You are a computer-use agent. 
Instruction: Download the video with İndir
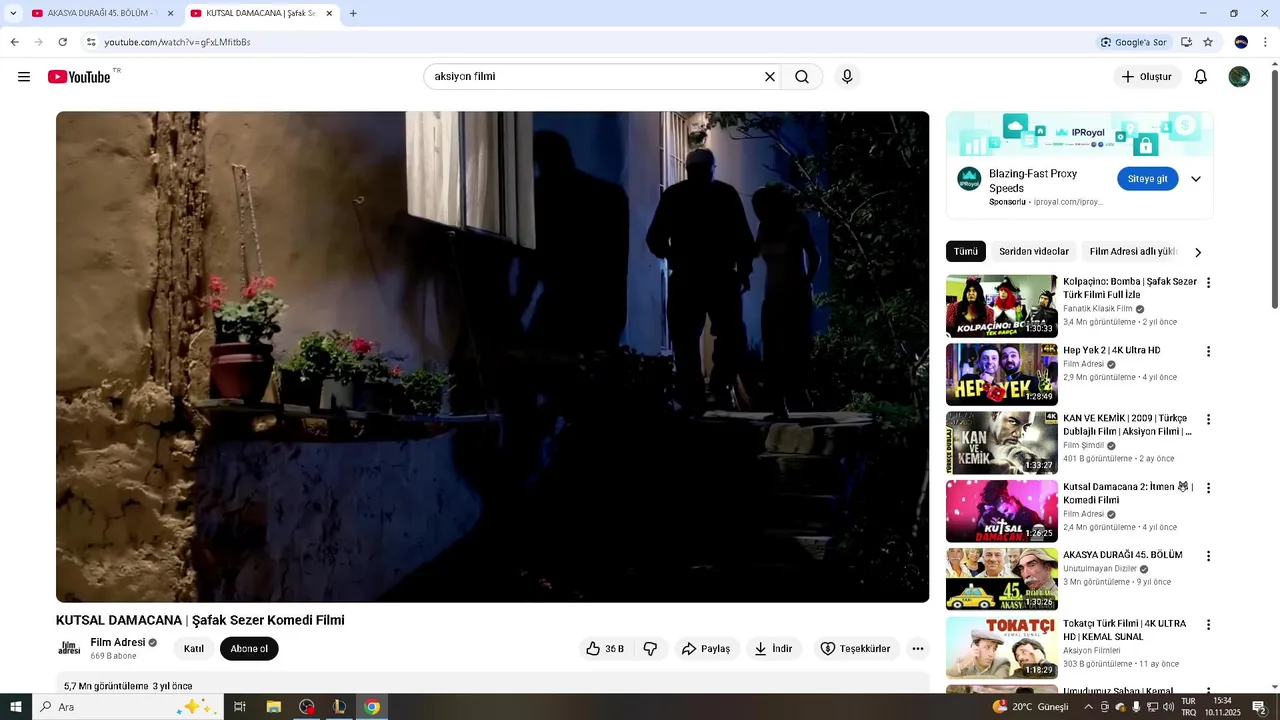pyautogui.click(x=773, y=649)
